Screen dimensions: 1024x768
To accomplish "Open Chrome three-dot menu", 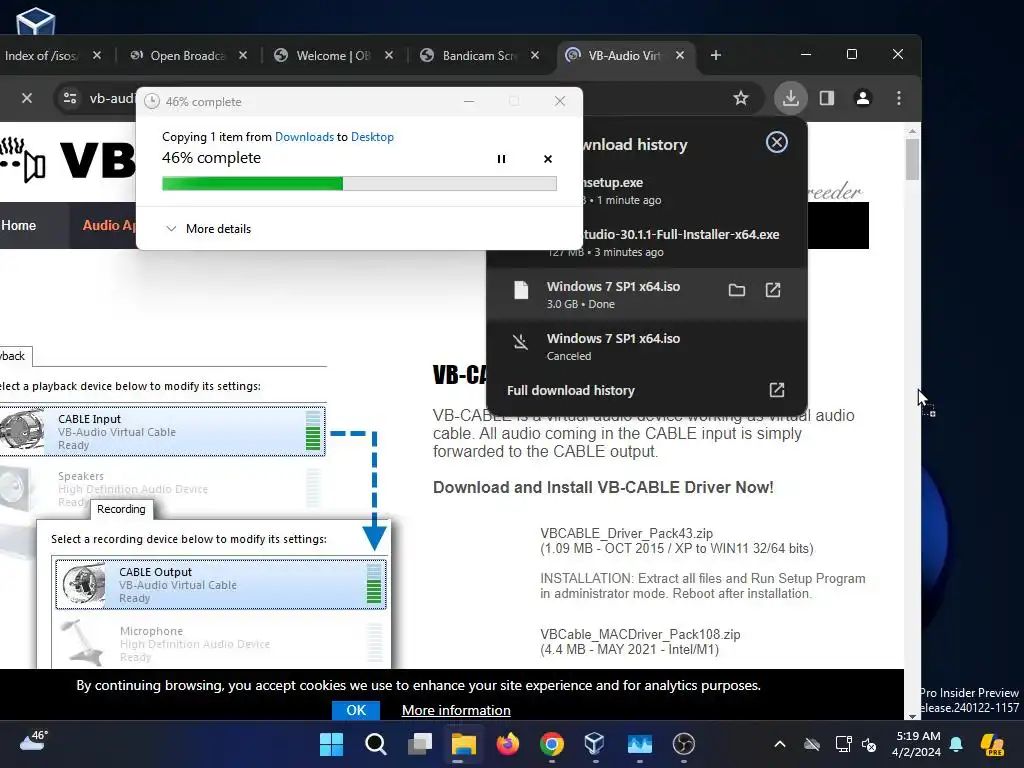I will (899, 98).
